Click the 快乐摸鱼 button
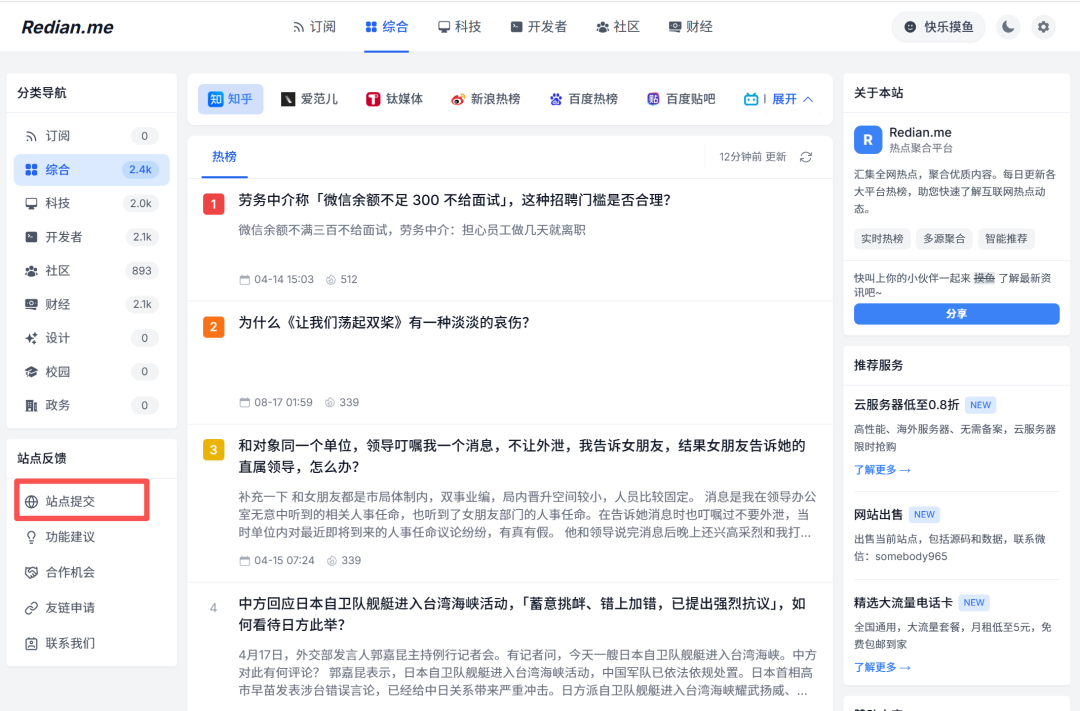1080x711 pixels. click(939, 27)
